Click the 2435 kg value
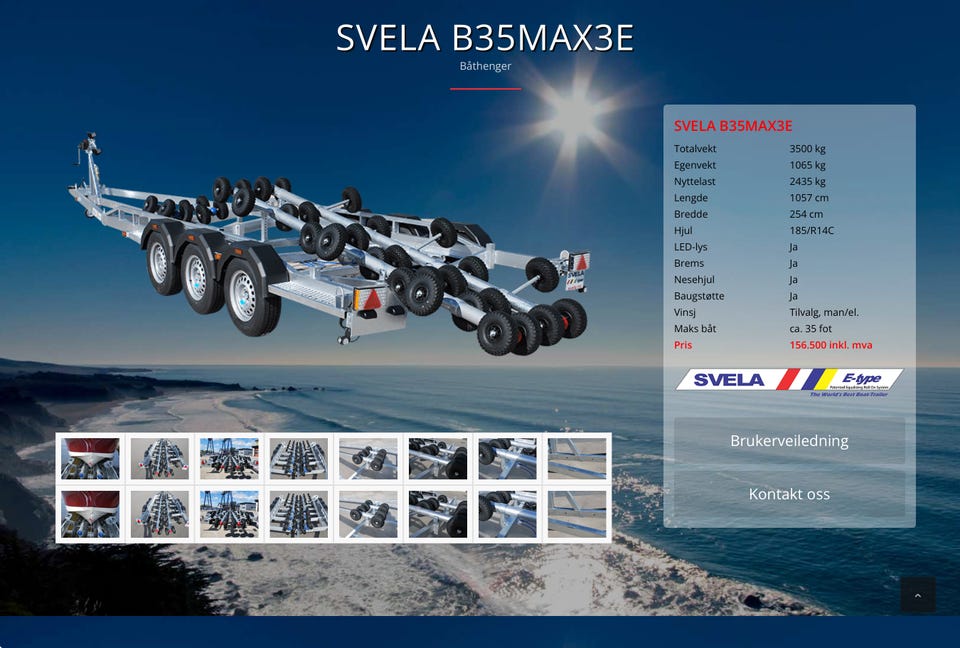Screen dimensions: 960x648 coord(808,181)
